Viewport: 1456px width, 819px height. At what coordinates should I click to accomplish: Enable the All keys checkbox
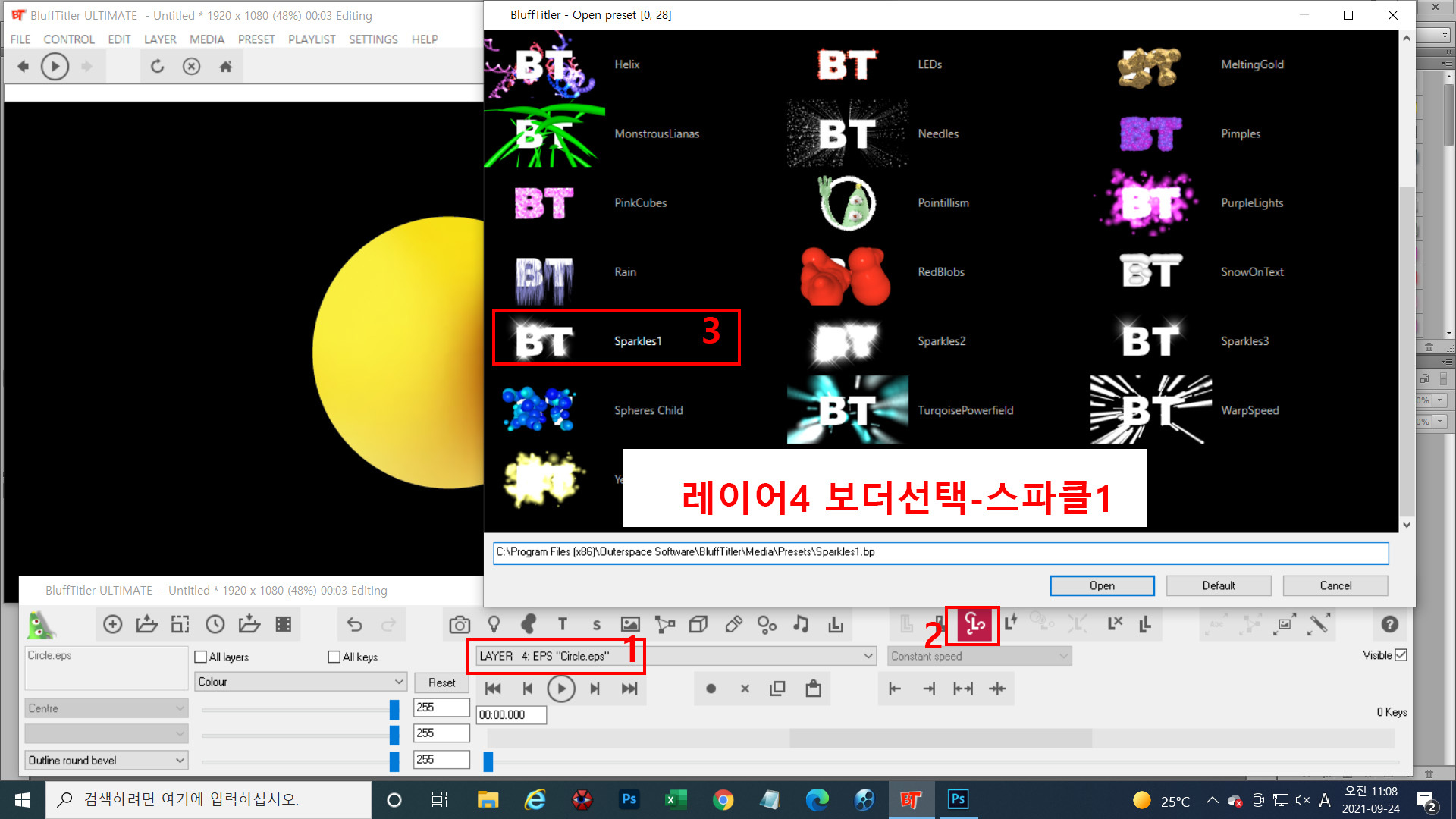334,657
